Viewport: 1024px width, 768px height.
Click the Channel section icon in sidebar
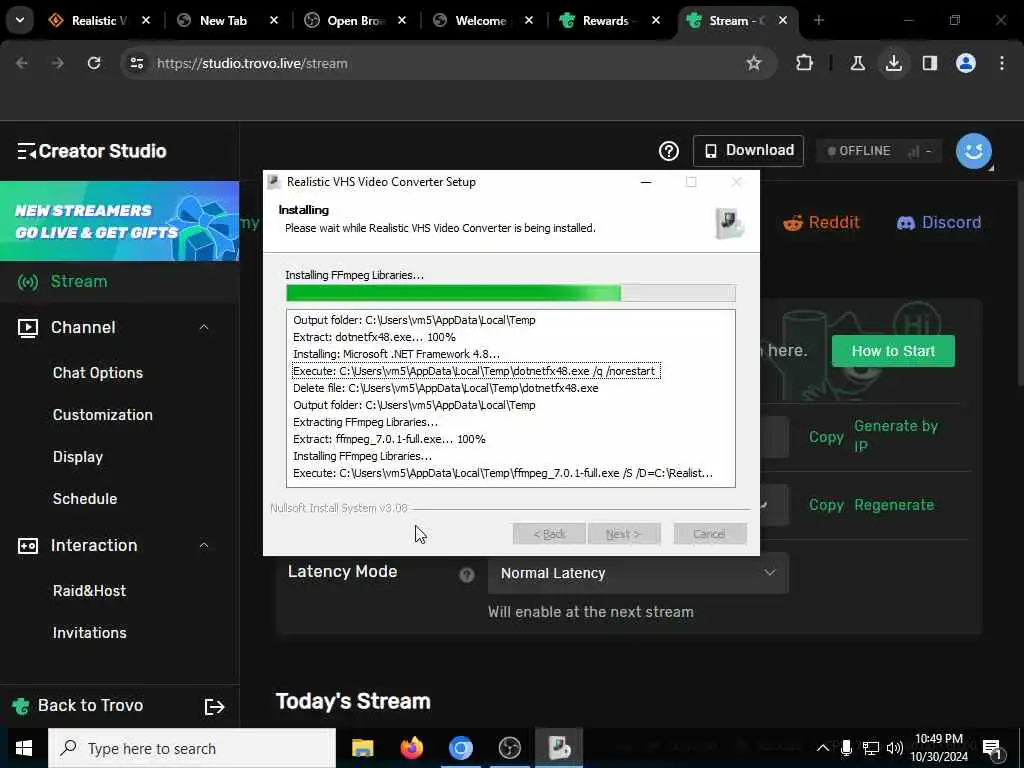click(27, 327)
